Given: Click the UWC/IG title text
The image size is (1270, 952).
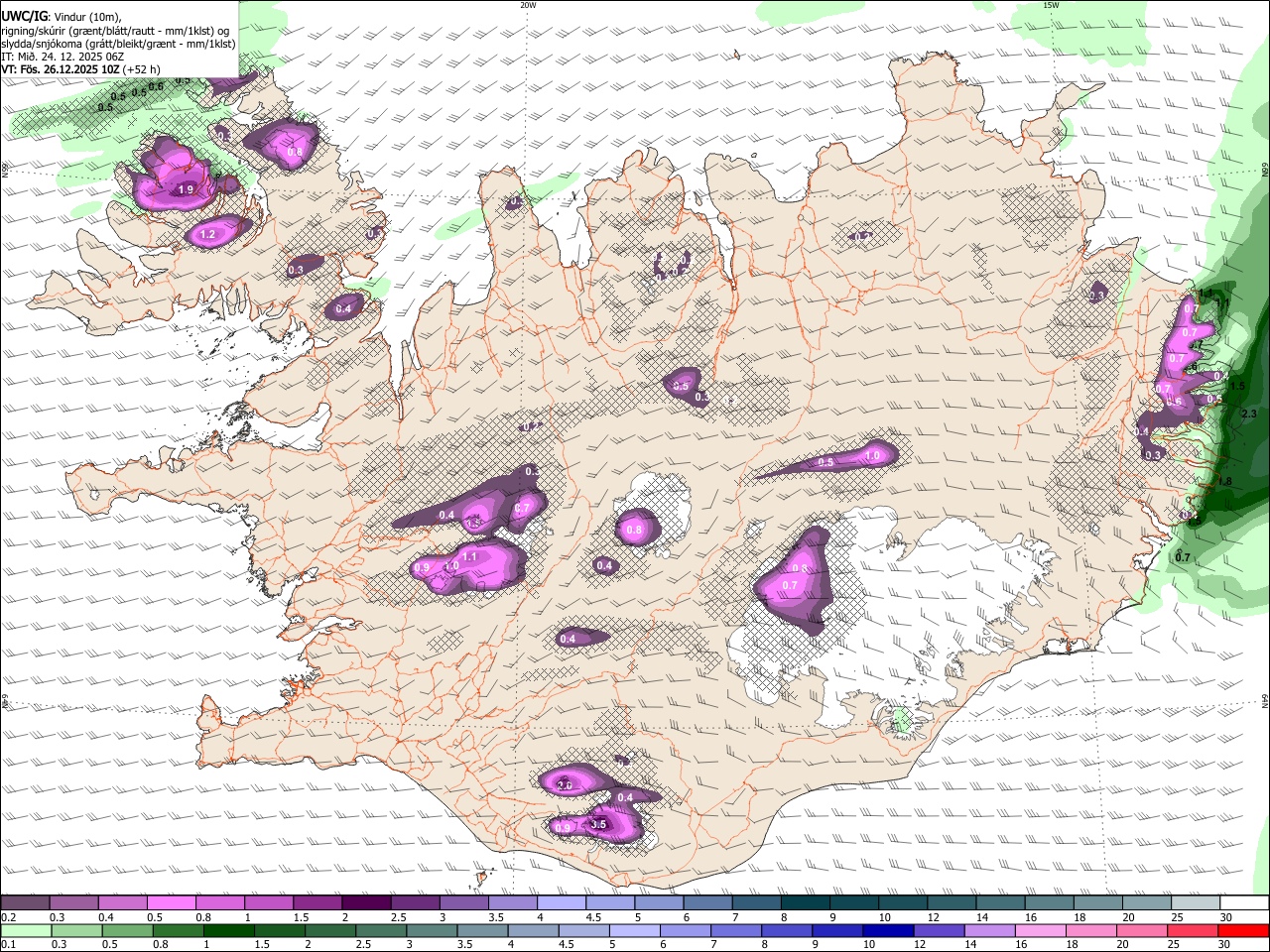Looking at the screenshot, I should [x=24, y=16].
